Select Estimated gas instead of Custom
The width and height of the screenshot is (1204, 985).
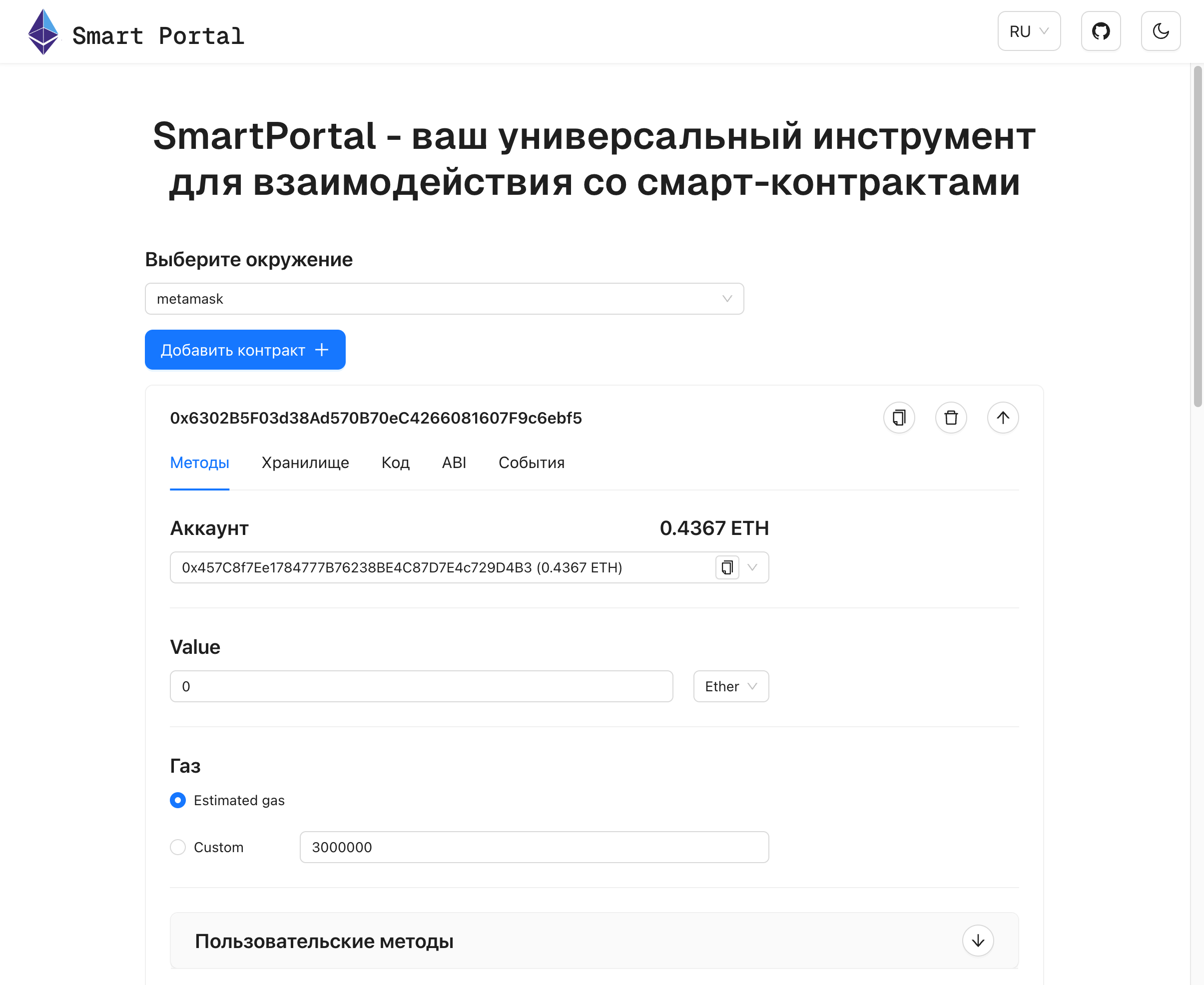(177, 800)
